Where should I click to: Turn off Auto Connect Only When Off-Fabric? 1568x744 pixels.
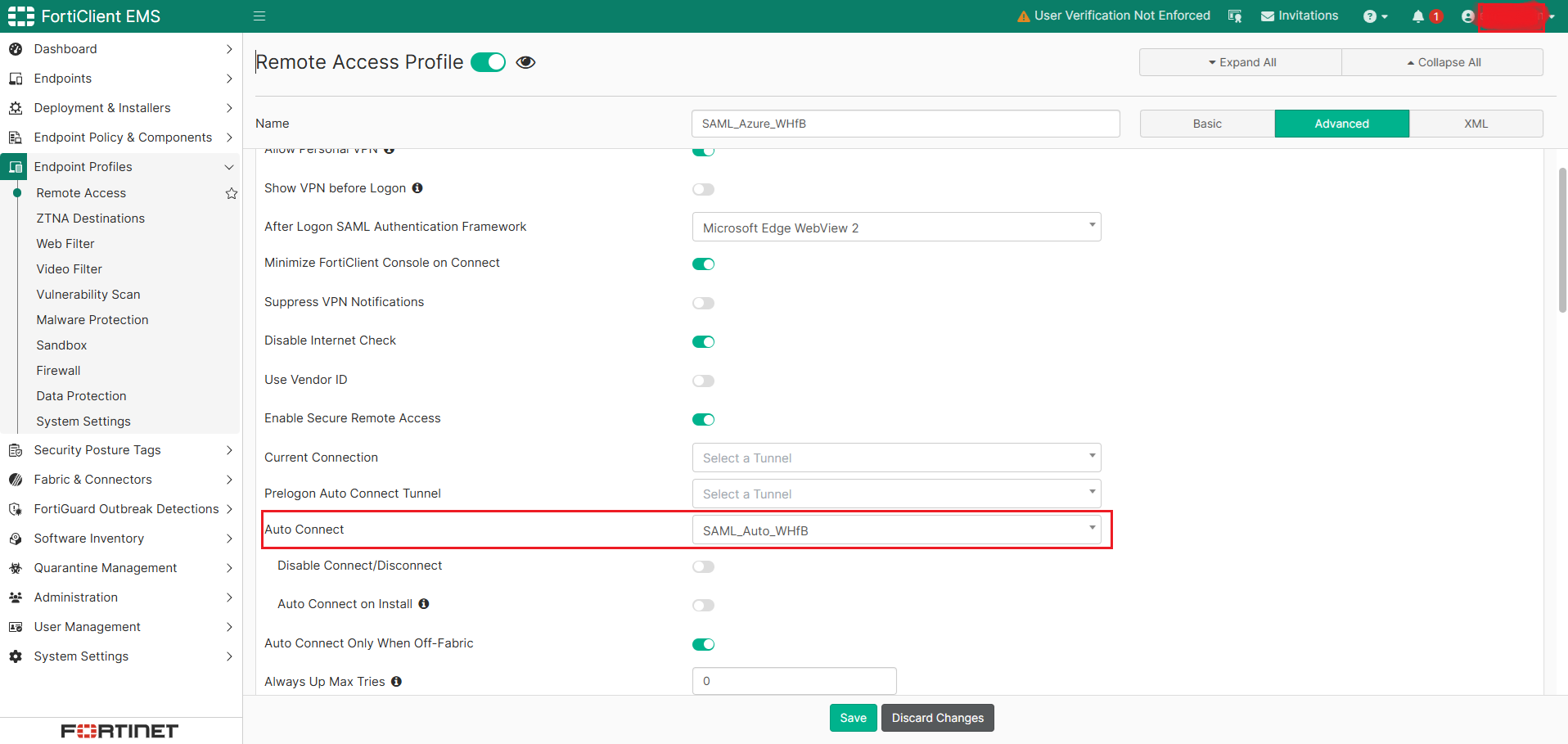(x=703, y=644)
